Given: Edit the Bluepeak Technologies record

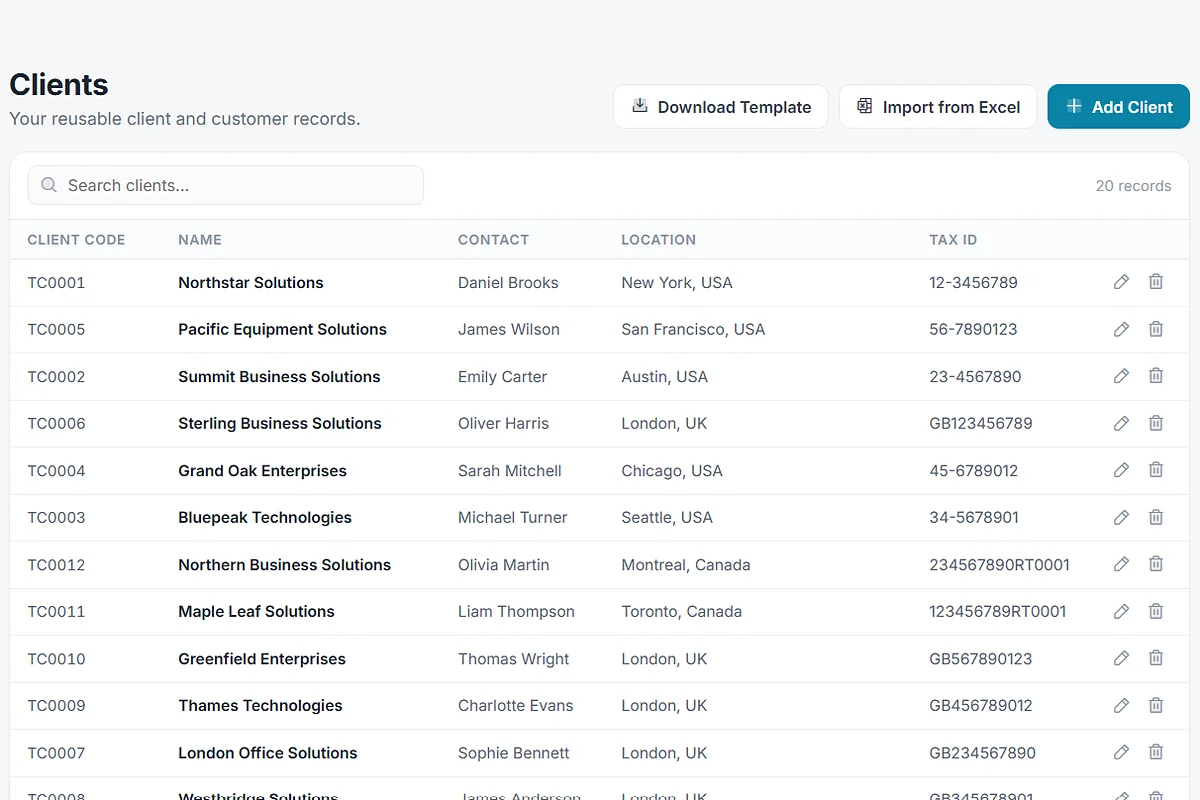Looking at the screenshot, I should point(1121,517).
